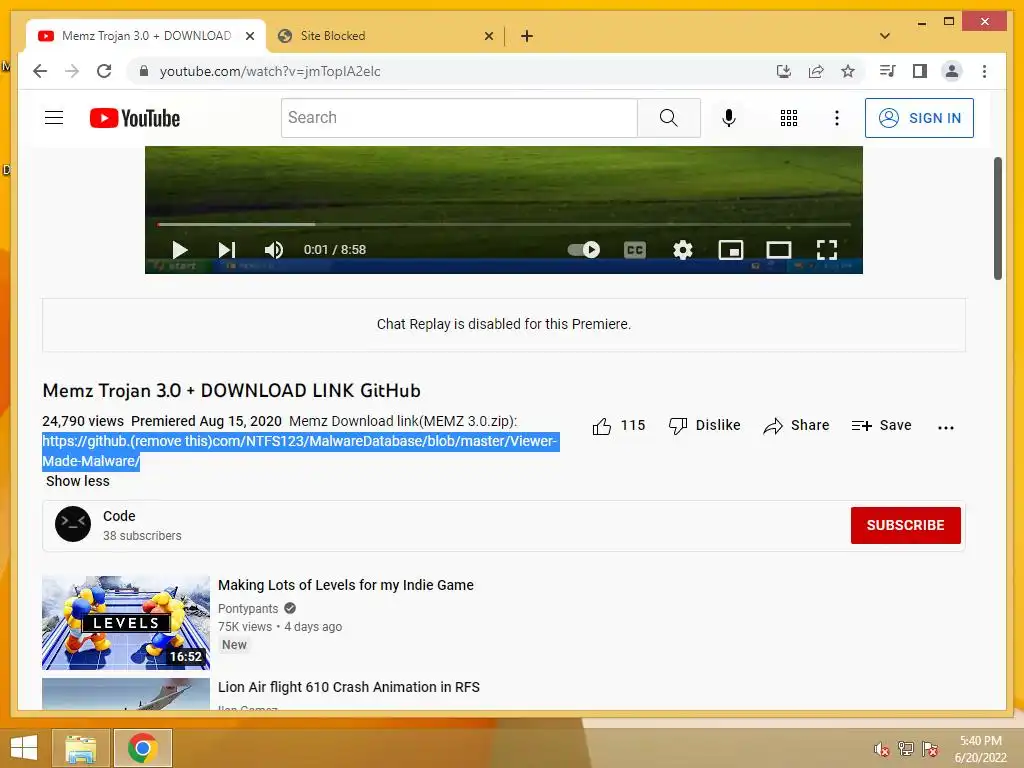The height and width of the screenshot is (768, 1024).
Task: Save video to a playlist
Action: click(882, 426)
